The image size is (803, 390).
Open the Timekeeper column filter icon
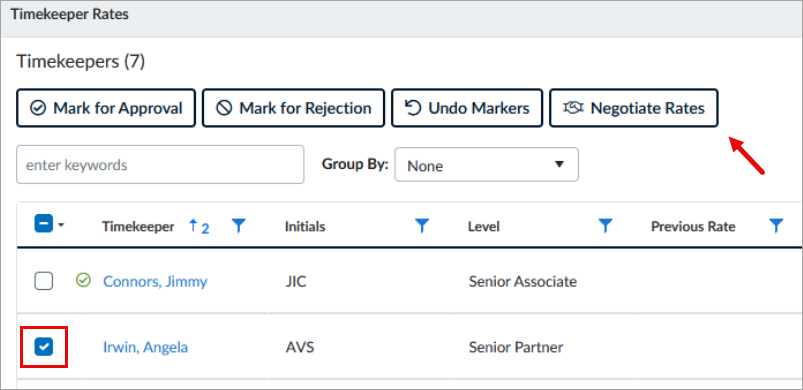click(239, 226)
